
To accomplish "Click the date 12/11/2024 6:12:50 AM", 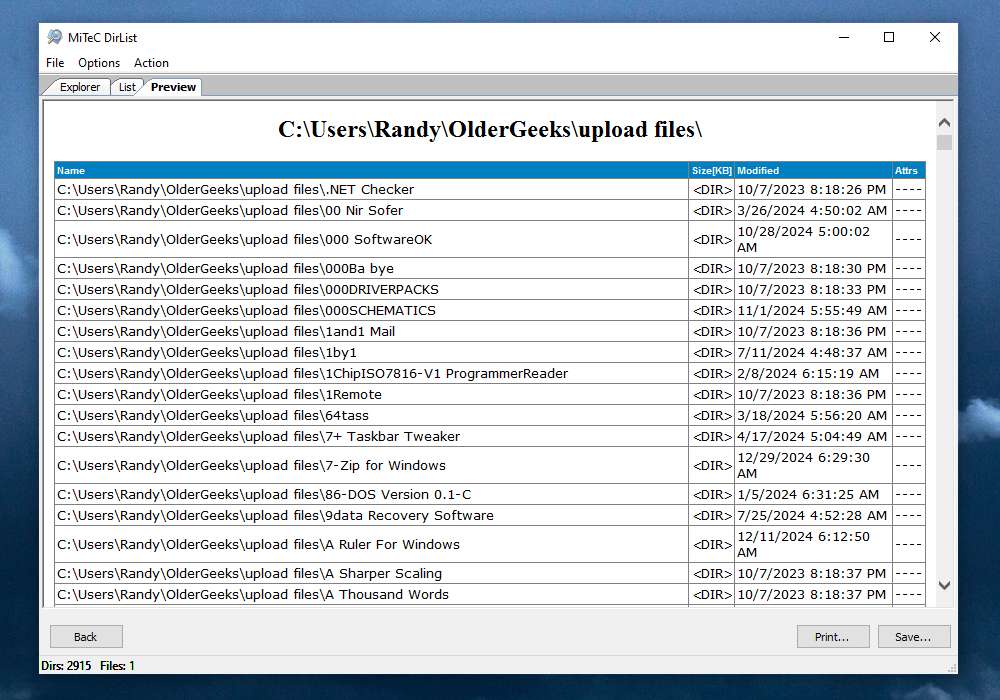I will click(804, 544).
